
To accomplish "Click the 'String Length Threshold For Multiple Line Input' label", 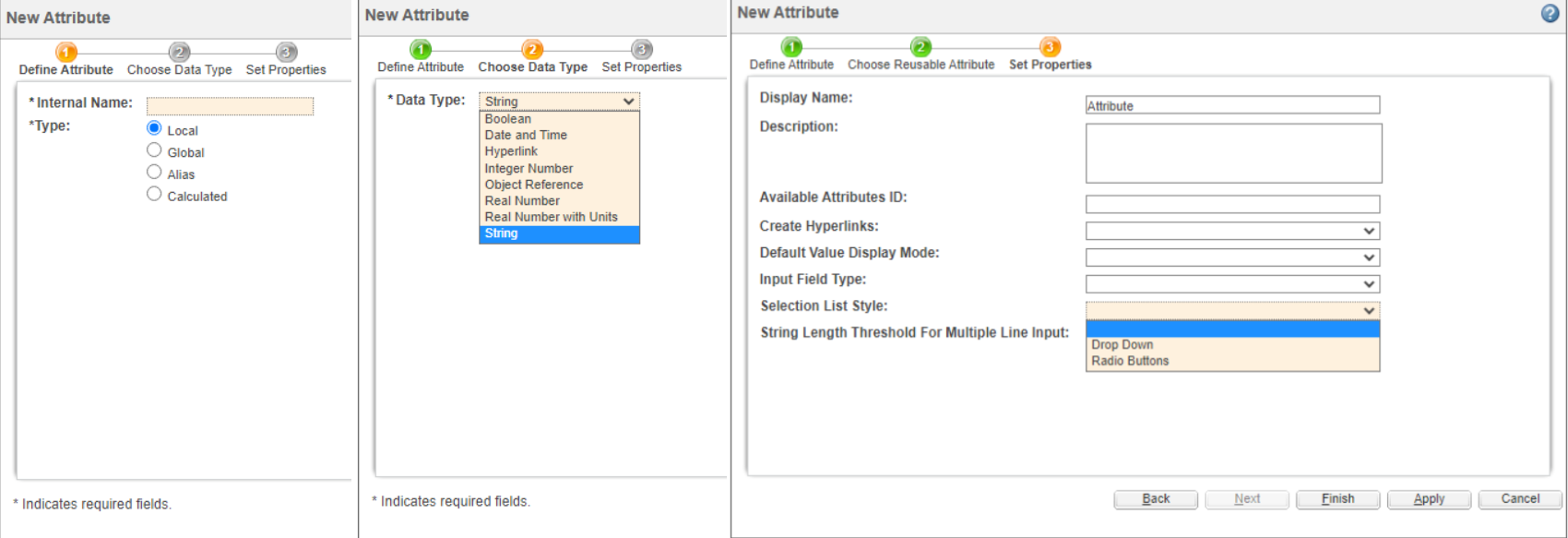I will [x=915, y=332].
